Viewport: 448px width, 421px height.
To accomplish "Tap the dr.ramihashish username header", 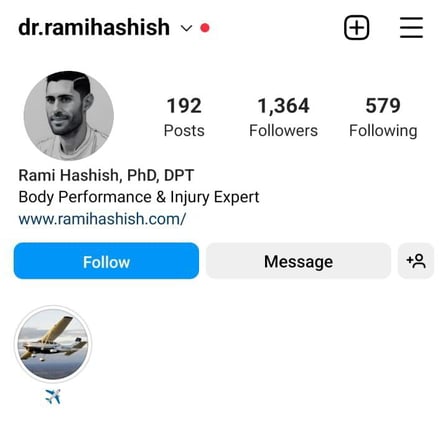I will pos(94,27).
